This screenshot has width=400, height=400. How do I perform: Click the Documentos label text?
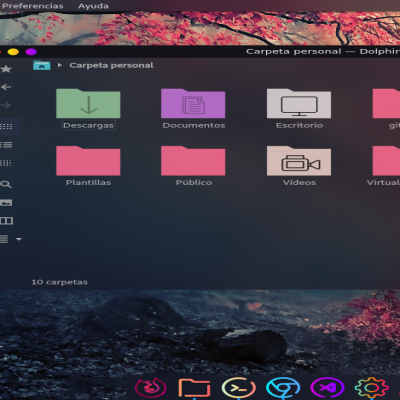194,125
